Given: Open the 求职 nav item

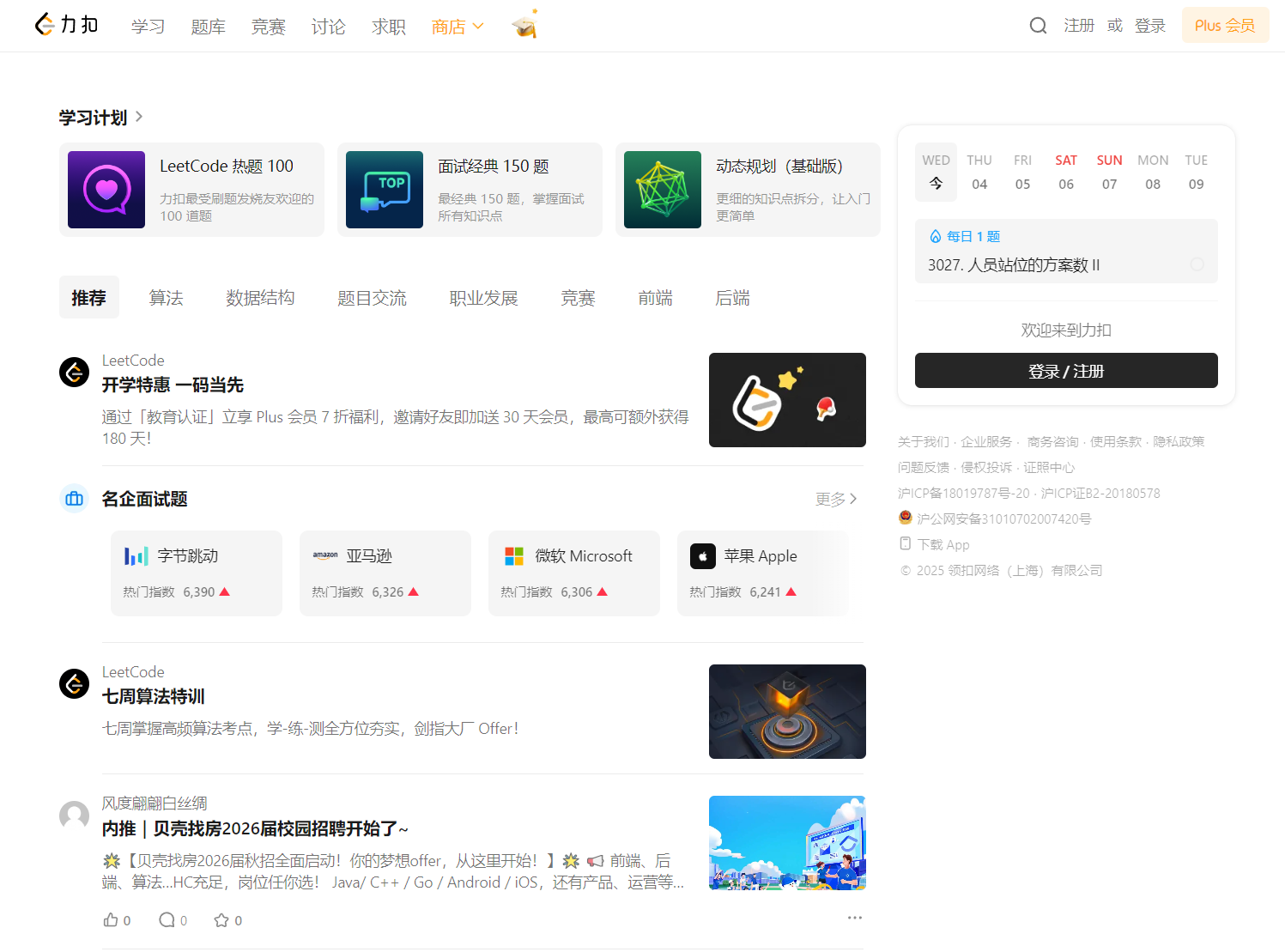Looking at the screenshot, I should point(388,27).
